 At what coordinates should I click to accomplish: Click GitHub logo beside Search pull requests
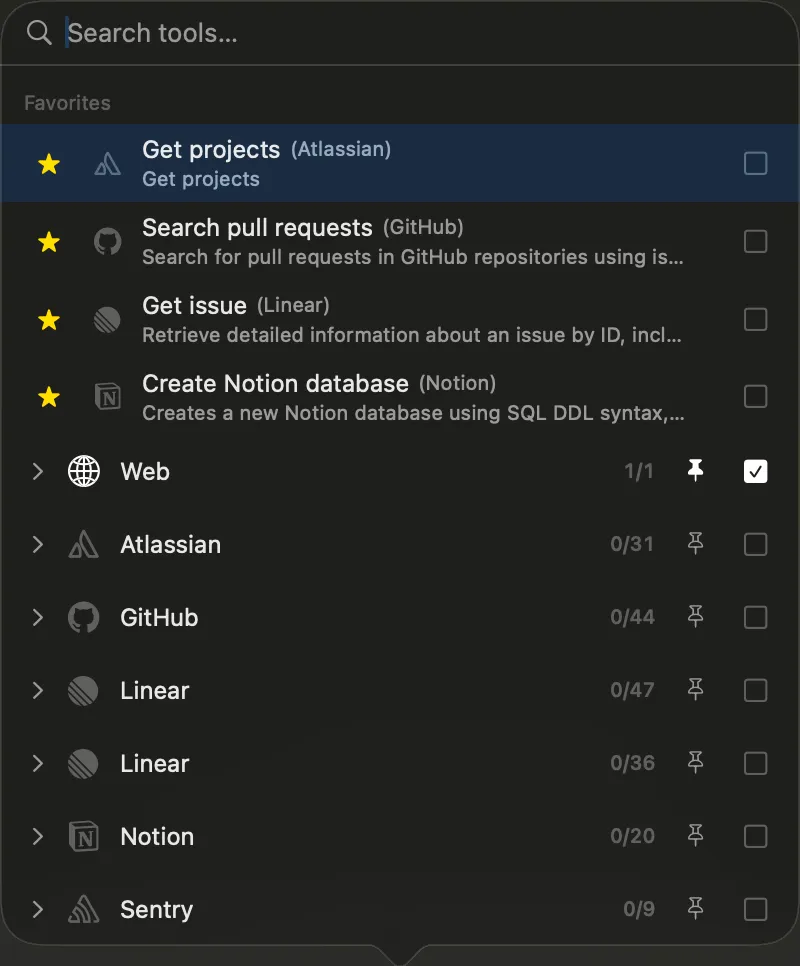tap(108, 242)
